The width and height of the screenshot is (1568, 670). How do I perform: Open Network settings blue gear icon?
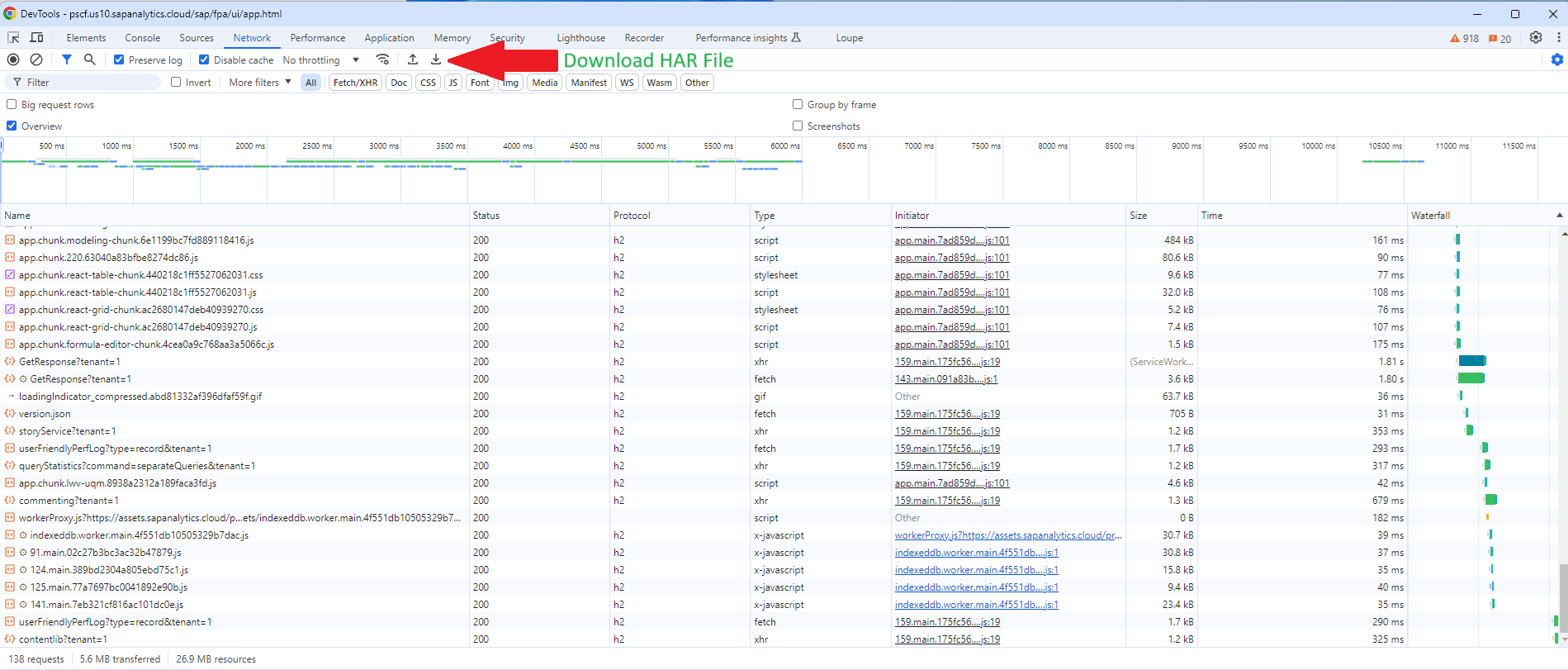pos(1557,59)
